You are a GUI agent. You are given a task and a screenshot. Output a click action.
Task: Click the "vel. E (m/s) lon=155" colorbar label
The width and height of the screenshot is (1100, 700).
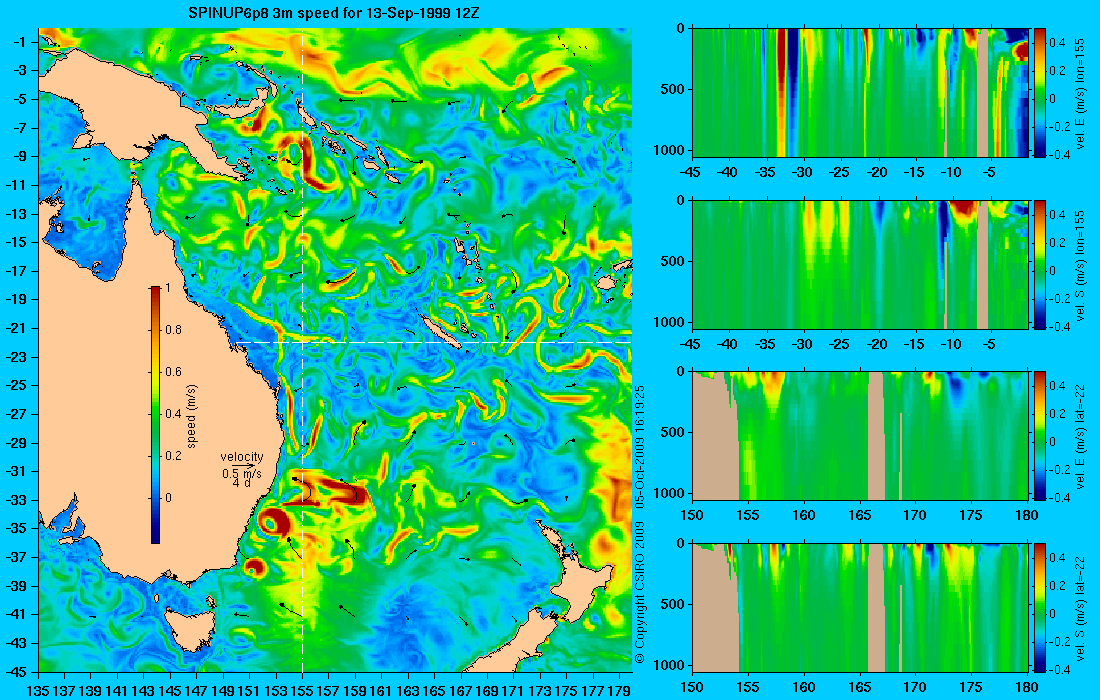(x=1080, y=93)
